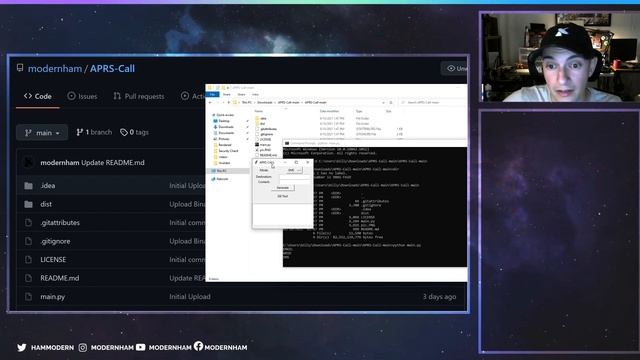Image resolution: width=640 pixels, height=360 pixels.
Task: Click the Refresh button in File Explorer
Action: coord(391,102)
